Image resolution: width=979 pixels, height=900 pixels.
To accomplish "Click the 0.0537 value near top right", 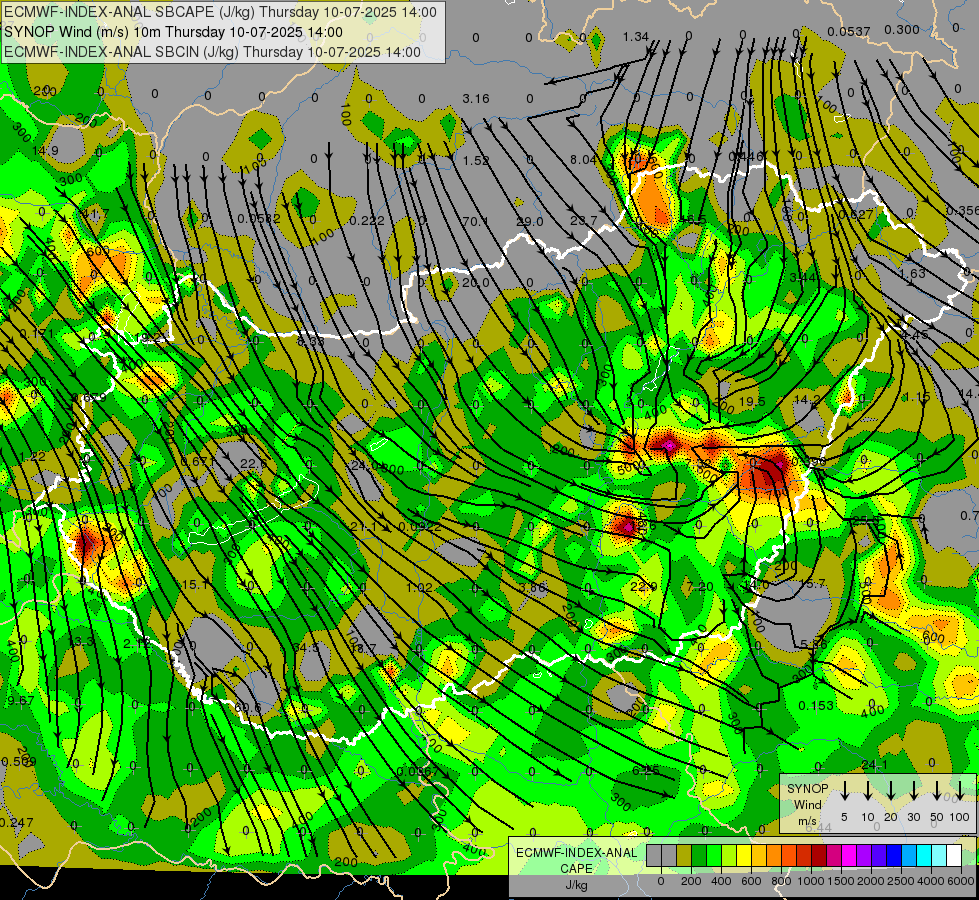I will tap(849, 32).
